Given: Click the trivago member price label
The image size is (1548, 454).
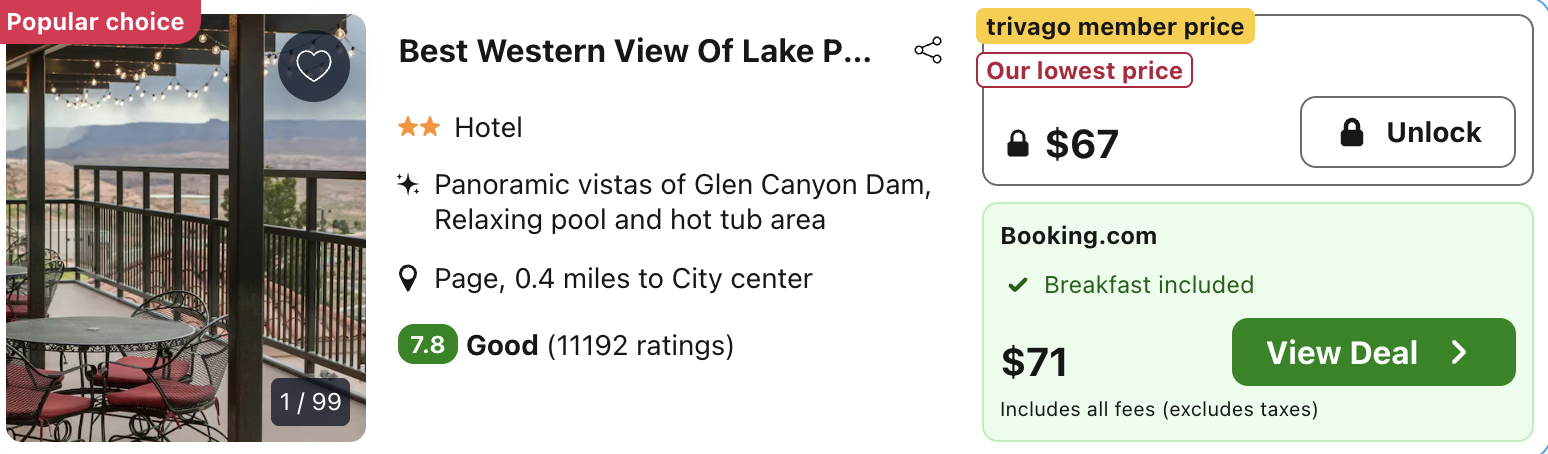Looking at the screenshot, I should [1115, 27].
